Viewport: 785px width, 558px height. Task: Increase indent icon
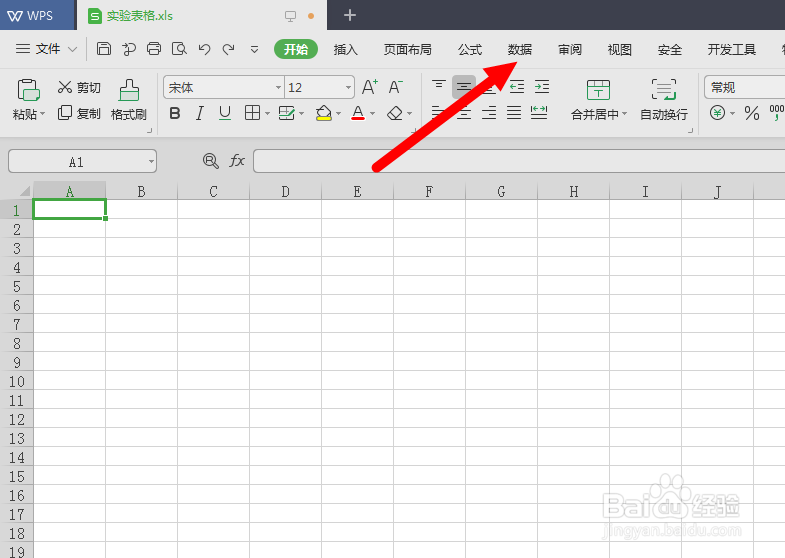coord(542,87)
